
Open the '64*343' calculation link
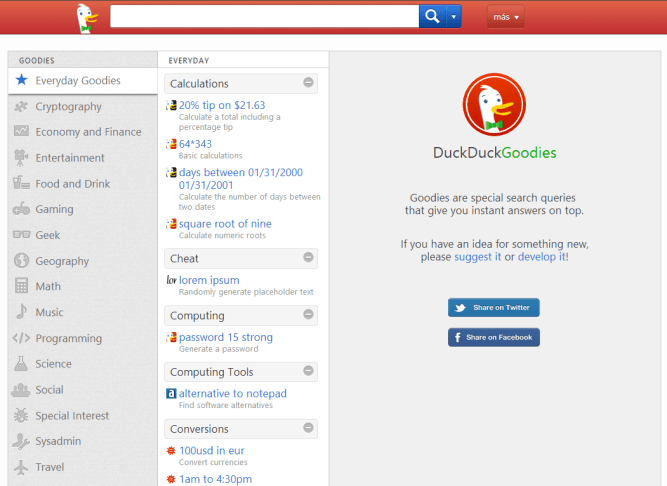[195, 144]
